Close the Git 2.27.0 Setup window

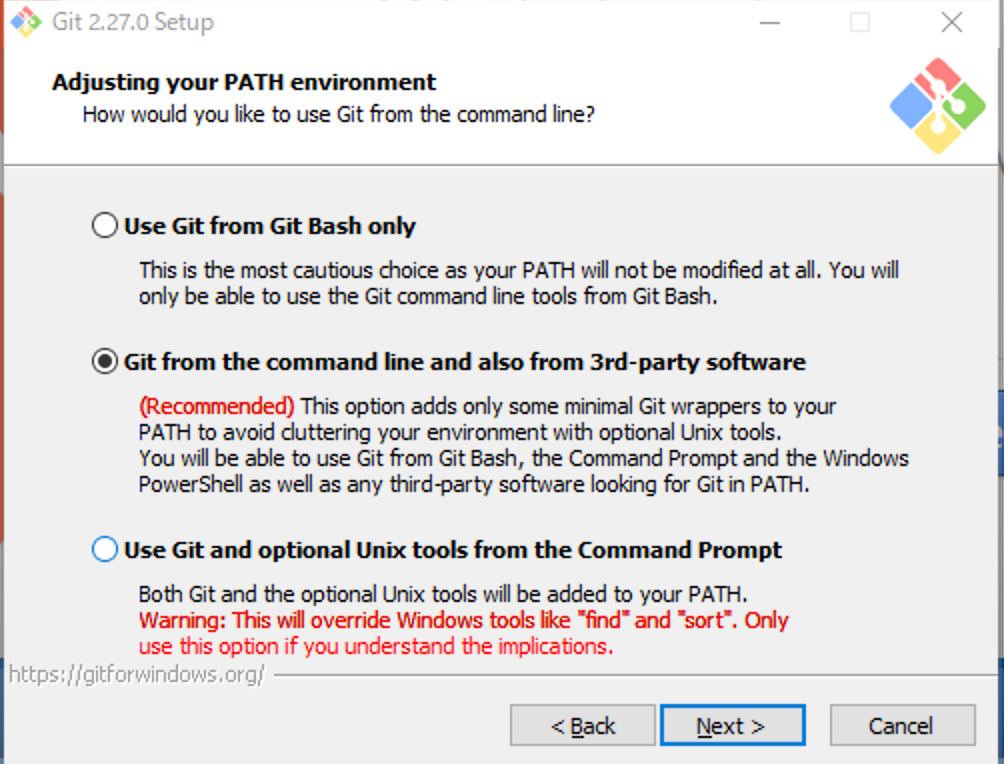click(x=951, y=22)
